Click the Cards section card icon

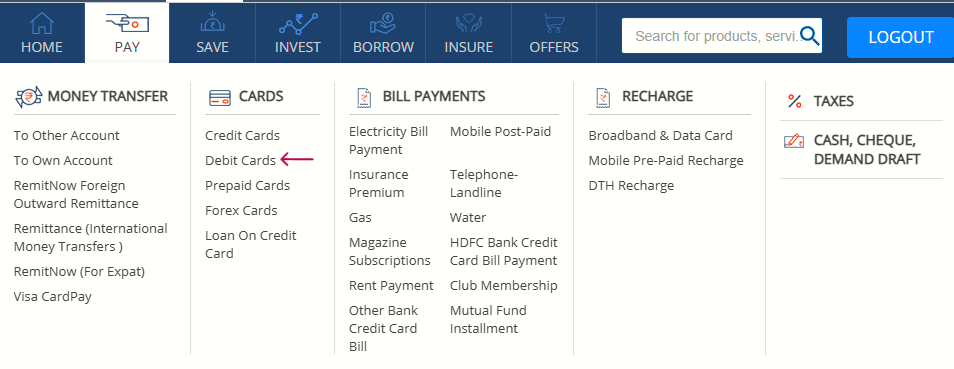click(x=220, y=97)
